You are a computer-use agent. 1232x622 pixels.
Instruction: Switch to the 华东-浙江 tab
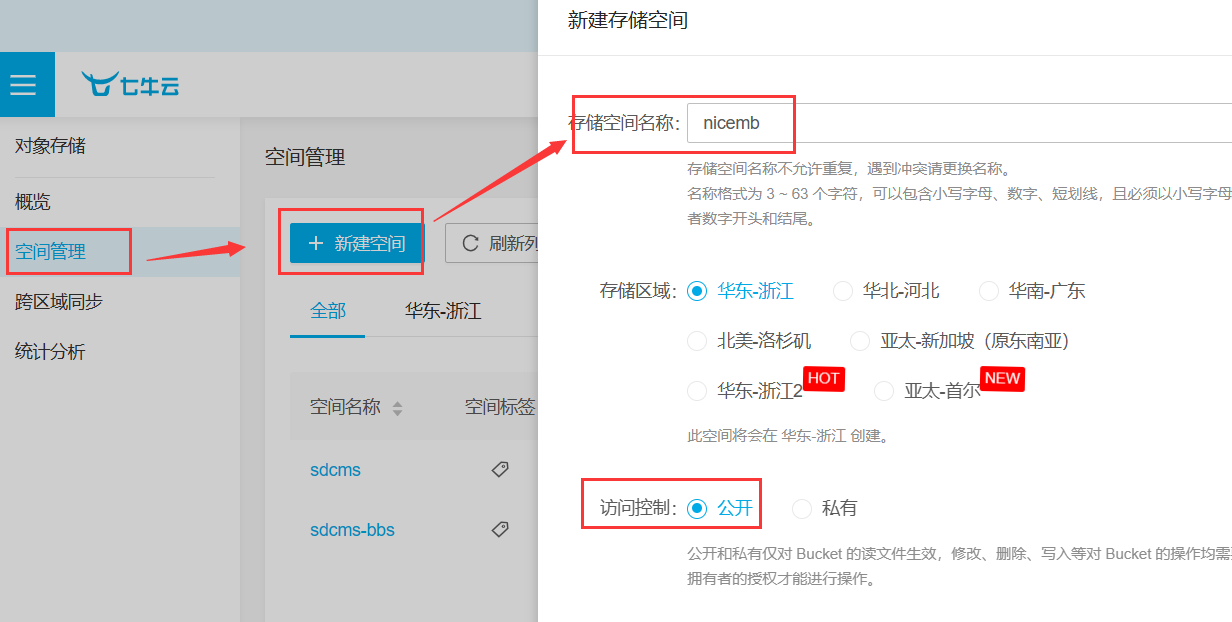click(x=443, y=311)
